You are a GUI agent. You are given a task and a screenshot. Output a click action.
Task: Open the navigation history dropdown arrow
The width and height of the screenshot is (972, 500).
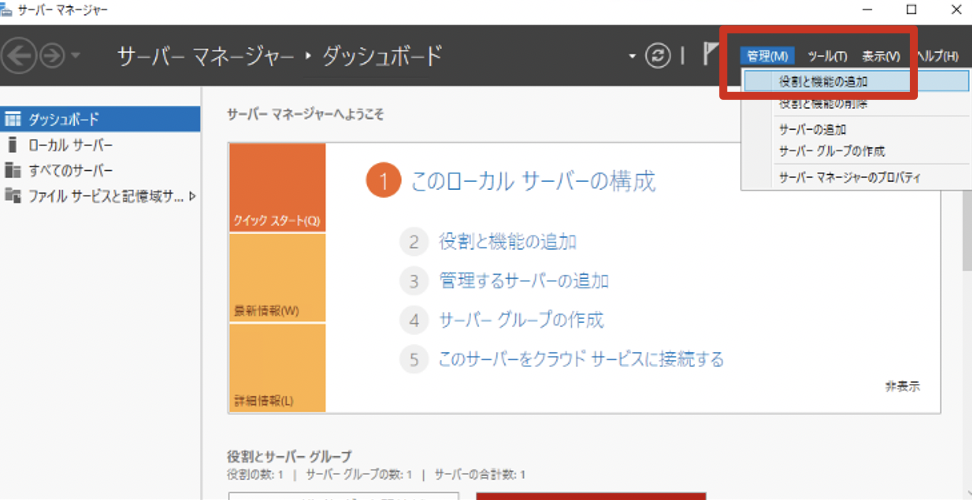75,56
